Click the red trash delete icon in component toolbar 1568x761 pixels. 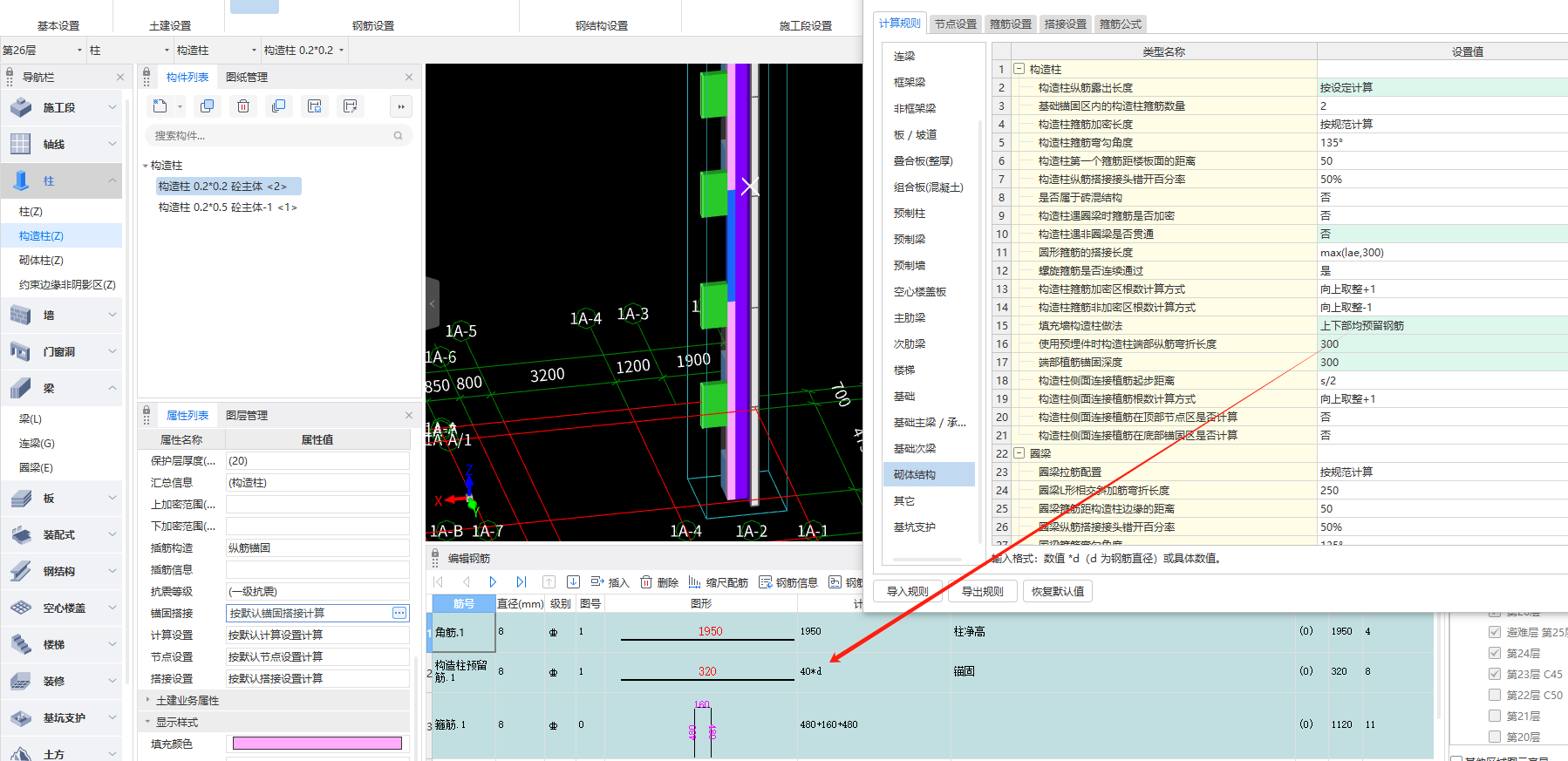coord(243,106)
